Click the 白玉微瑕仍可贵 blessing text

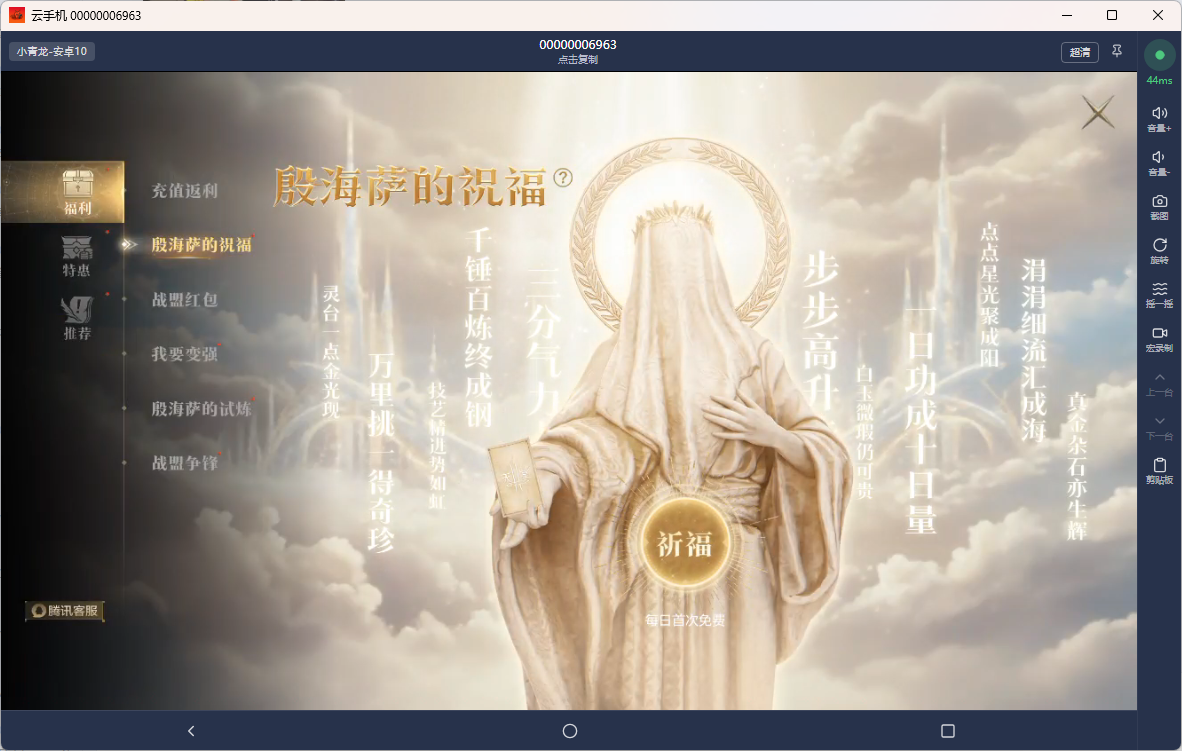(x=864, y=432)
